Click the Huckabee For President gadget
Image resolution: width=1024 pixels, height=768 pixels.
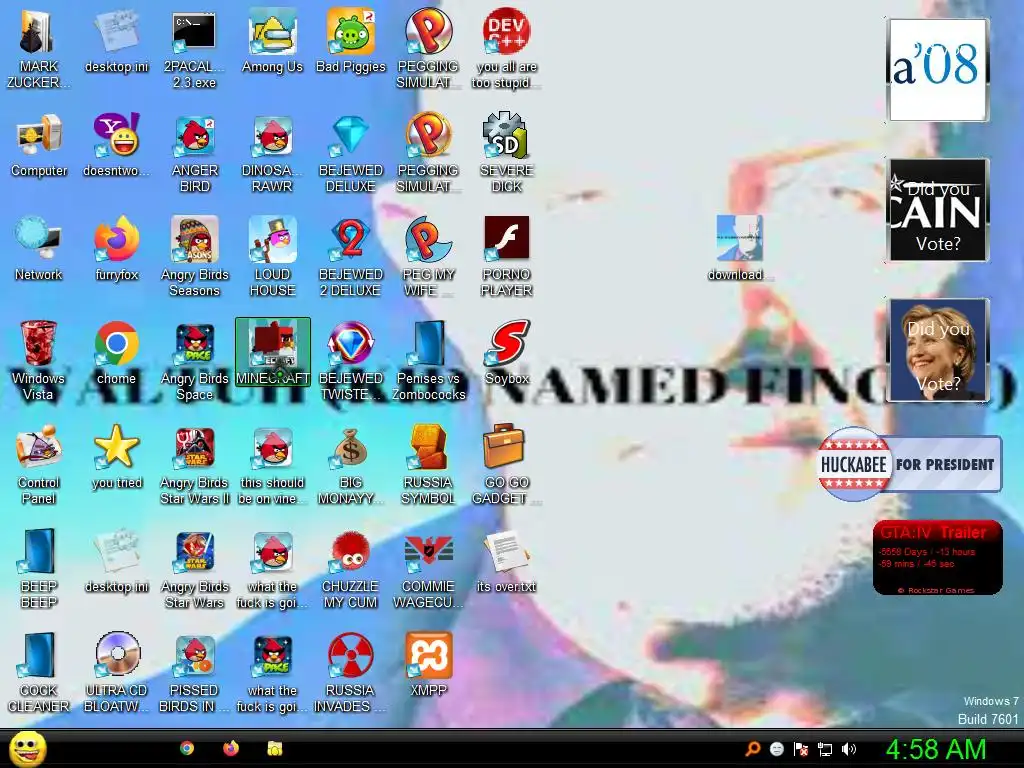[x=910, y=464]
